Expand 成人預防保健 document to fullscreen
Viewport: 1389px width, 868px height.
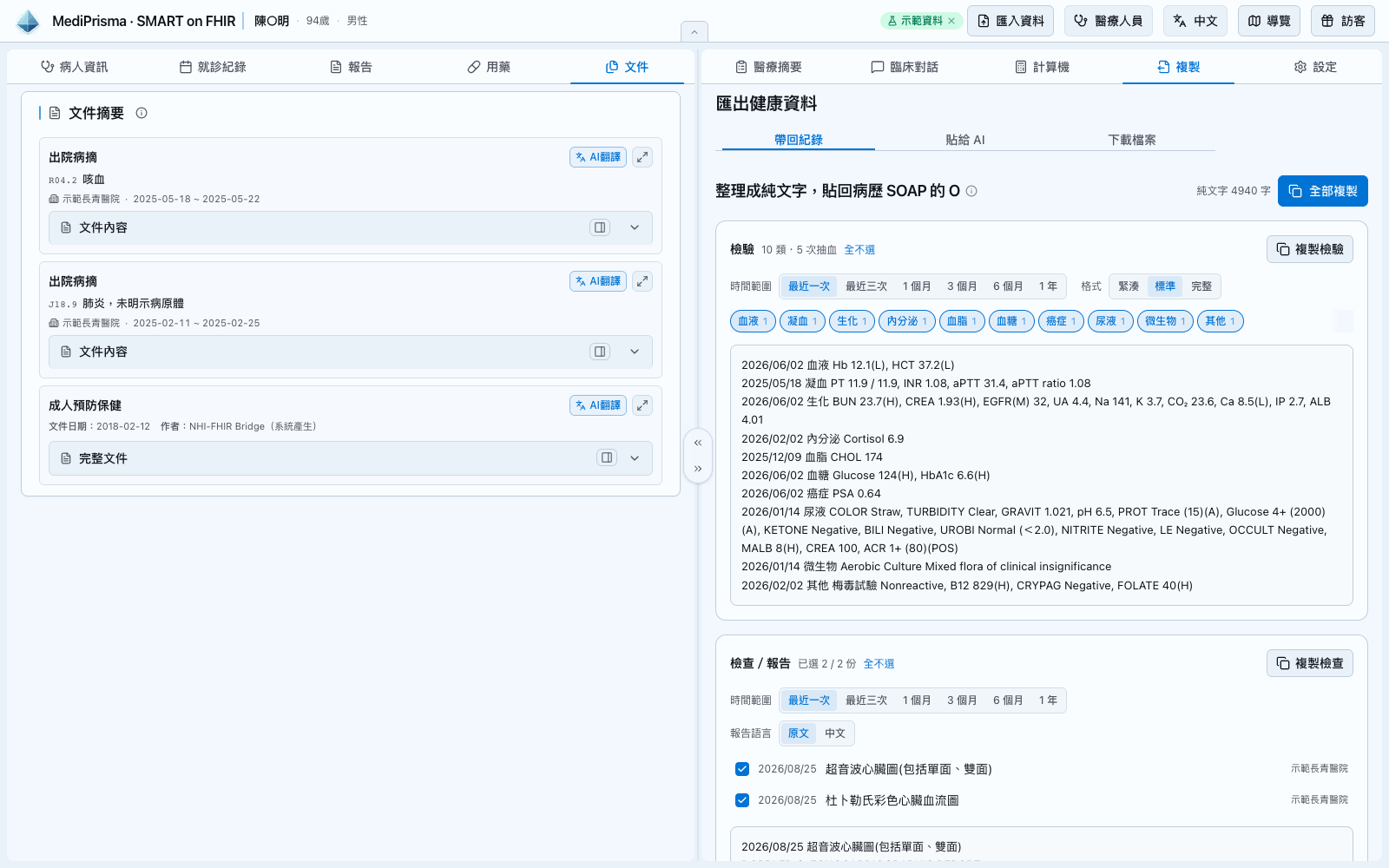(642, 405)
